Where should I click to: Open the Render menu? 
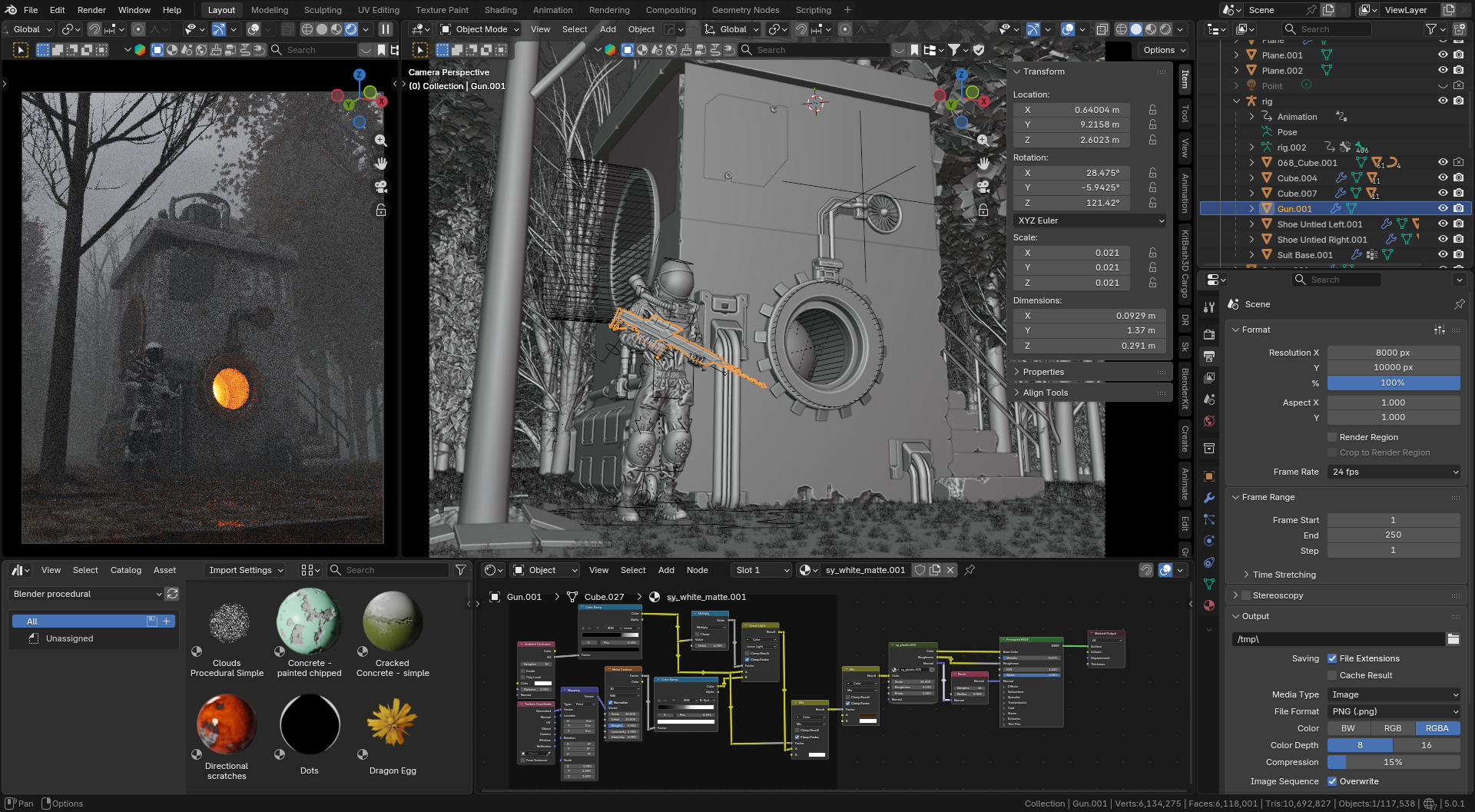pos(91,10)
